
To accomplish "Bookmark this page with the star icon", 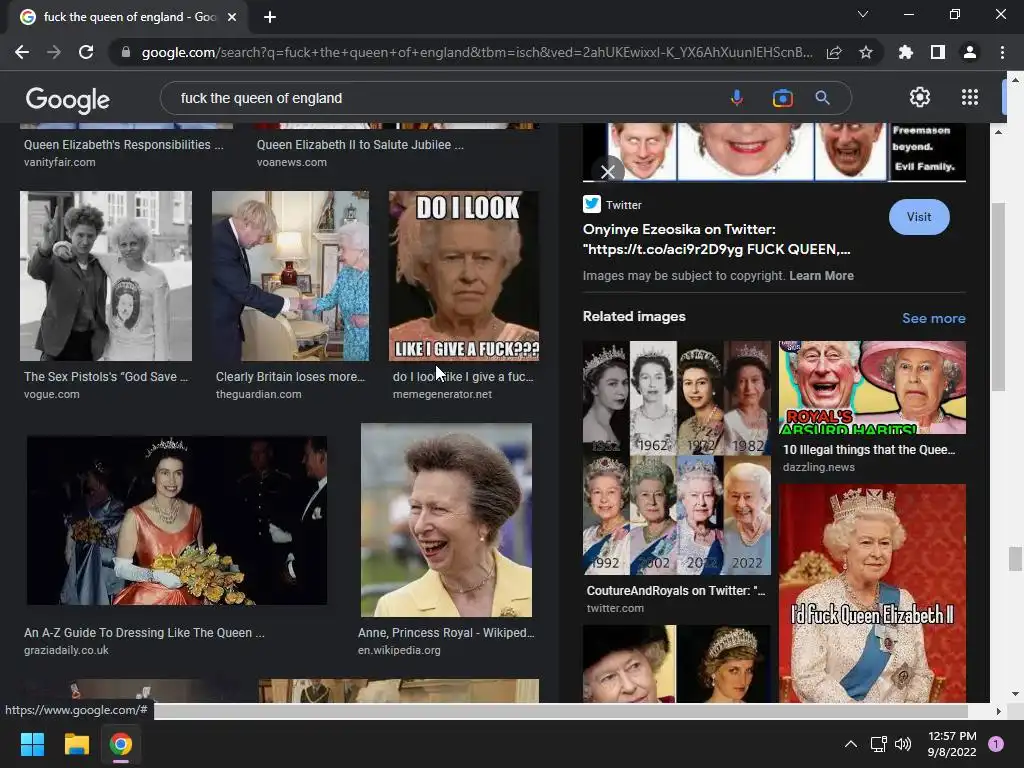I will [865, 52].
